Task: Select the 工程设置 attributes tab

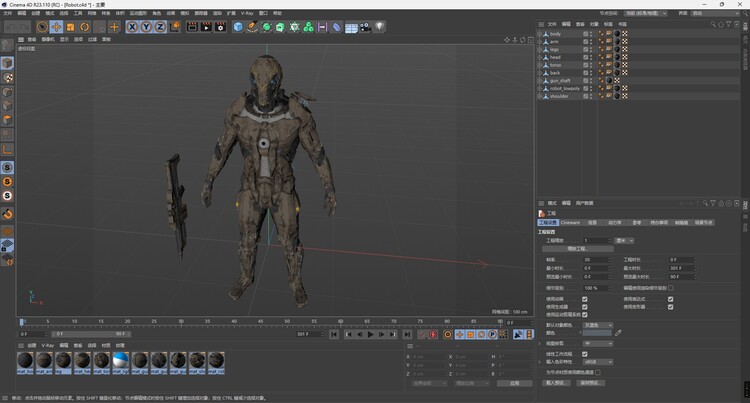Action: pyautogui.click(x=548, y=222)
